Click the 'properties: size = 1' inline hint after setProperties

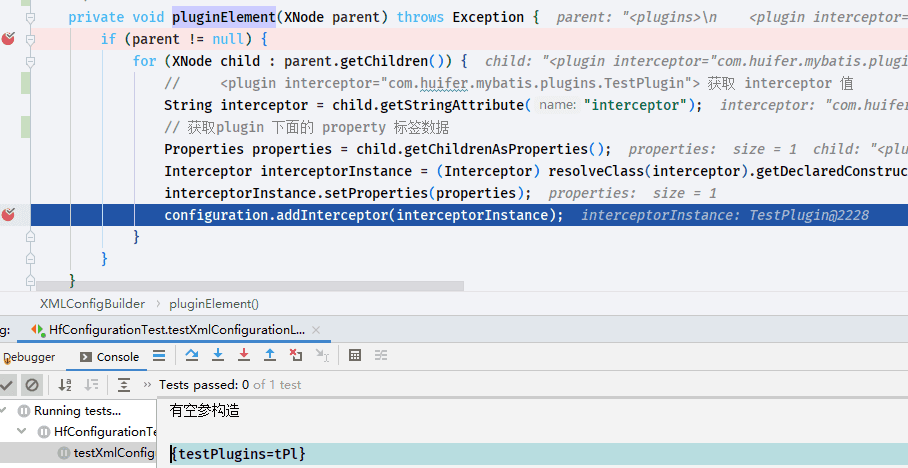[x=632, y=193]
